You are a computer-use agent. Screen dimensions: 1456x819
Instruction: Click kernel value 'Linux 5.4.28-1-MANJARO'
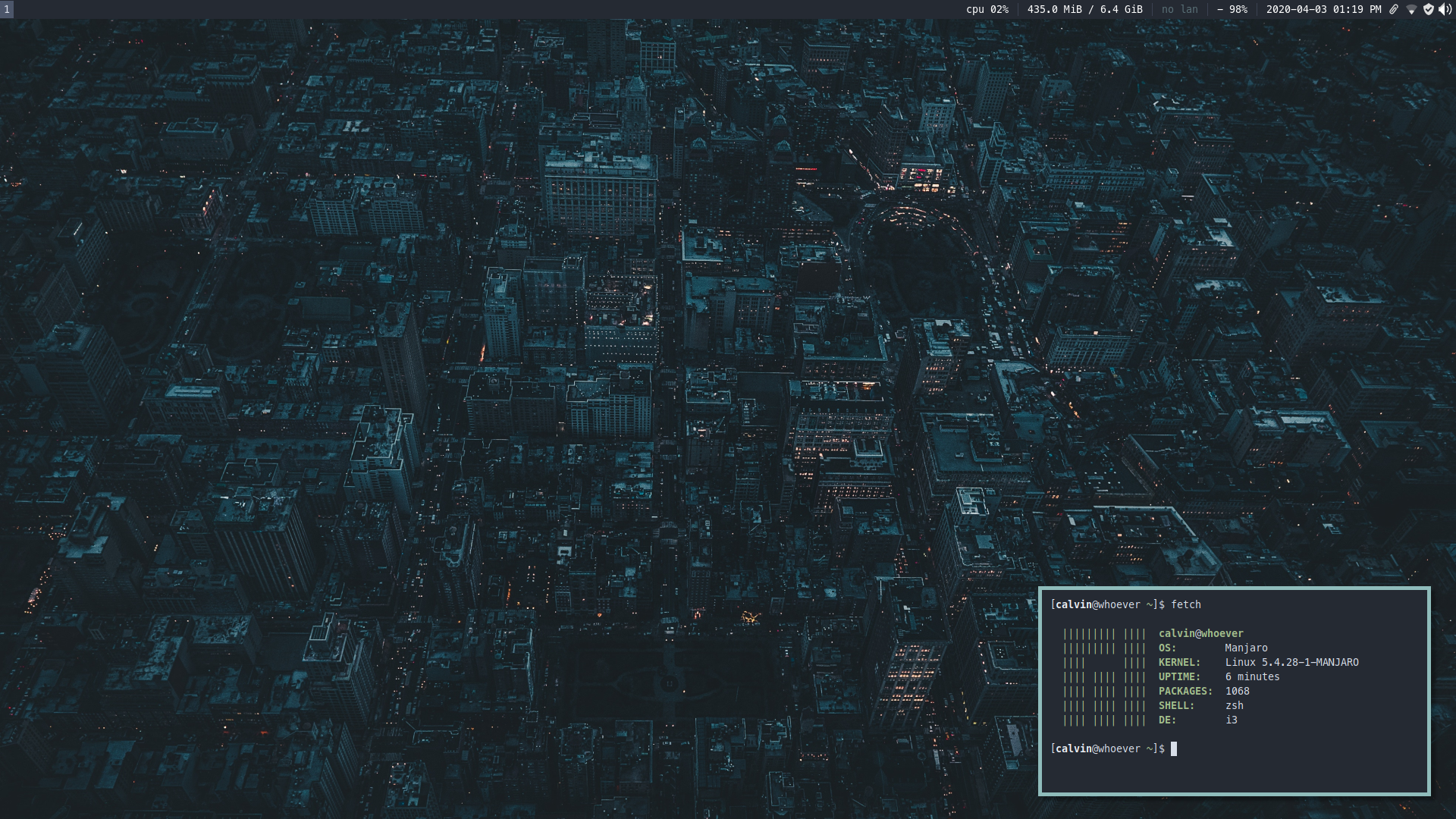pos(1292,662)
